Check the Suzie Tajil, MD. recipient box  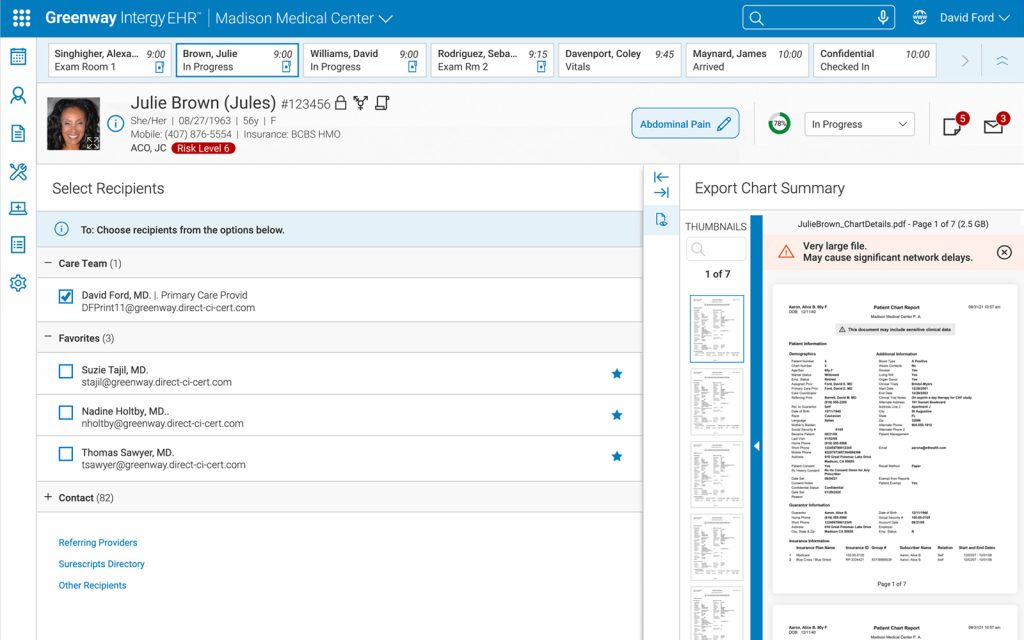66,371
